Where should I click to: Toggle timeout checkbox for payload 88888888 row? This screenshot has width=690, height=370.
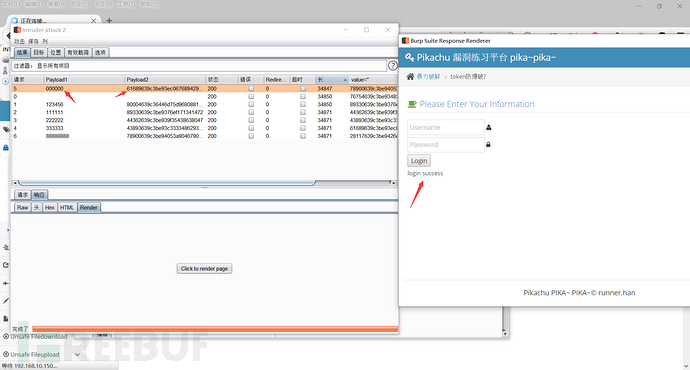point(303,136)
